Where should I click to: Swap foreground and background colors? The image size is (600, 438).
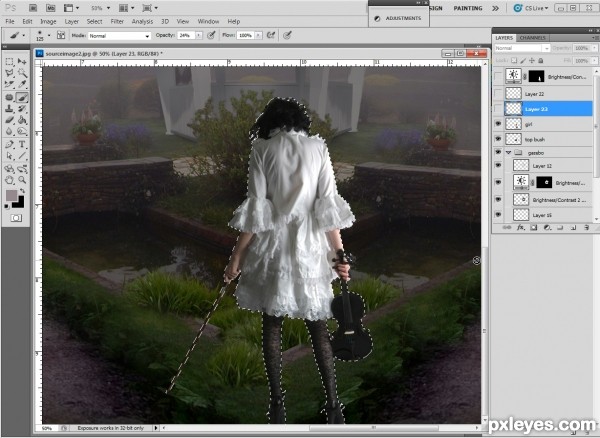(x=23, y=191)
